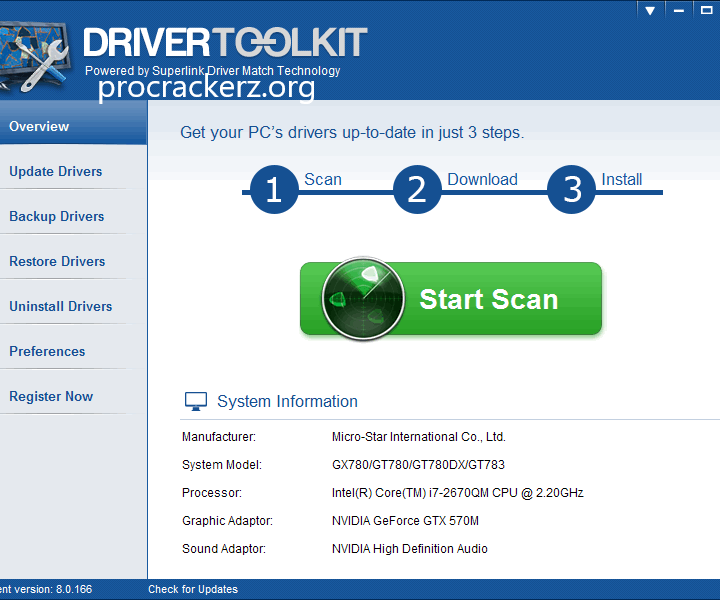The width and height of the screenshot is (720, 600).
Task: Select NVIDIA GeForce GTX 570M value
Action: [x=405, y=521]
